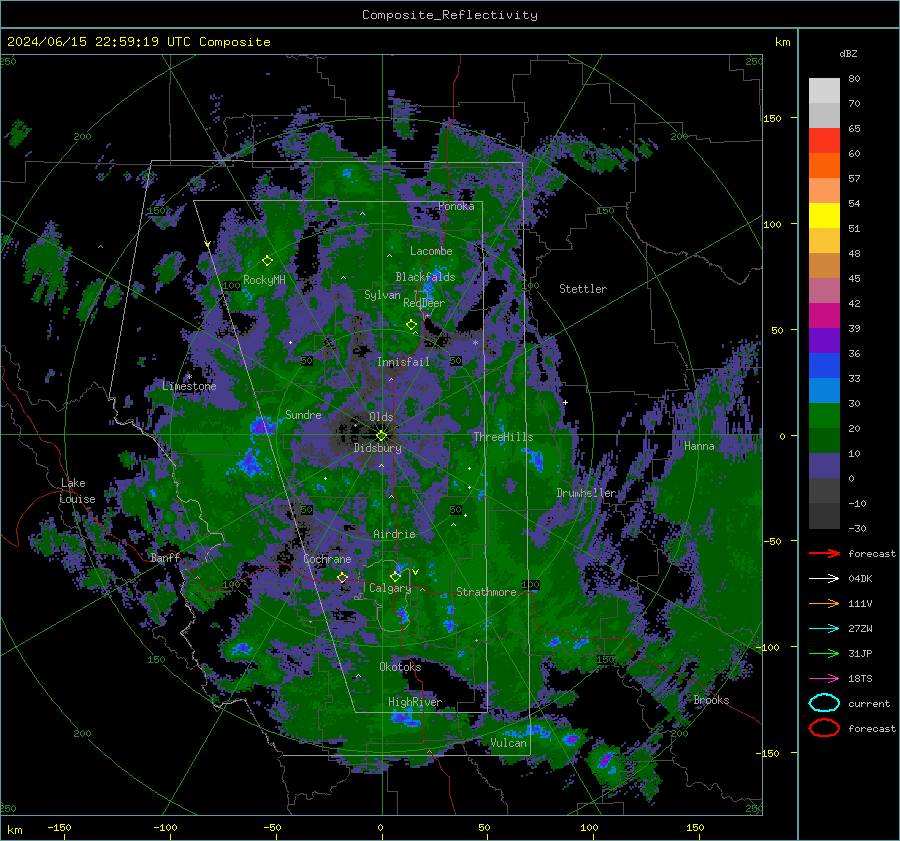Click the dark gray -10 dBZ swatch
This screenshot has width=900, height=841.
[824, 515]
